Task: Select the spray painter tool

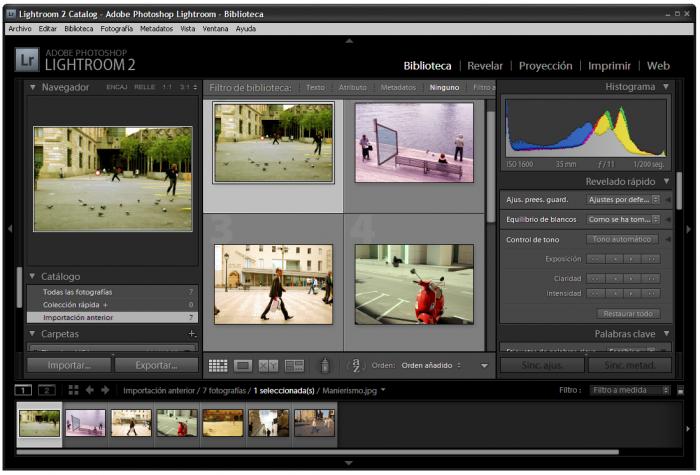Action: click(x=324, y=366)
